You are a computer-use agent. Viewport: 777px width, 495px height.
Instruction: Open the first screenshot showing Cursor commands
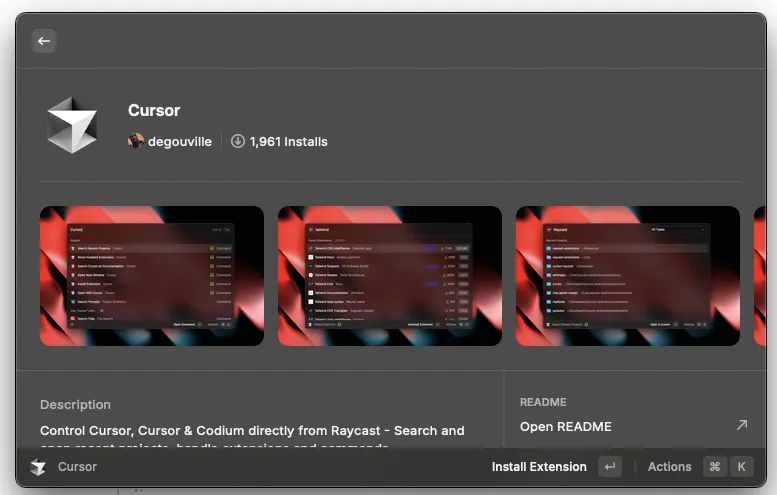(x=152, y=276)
